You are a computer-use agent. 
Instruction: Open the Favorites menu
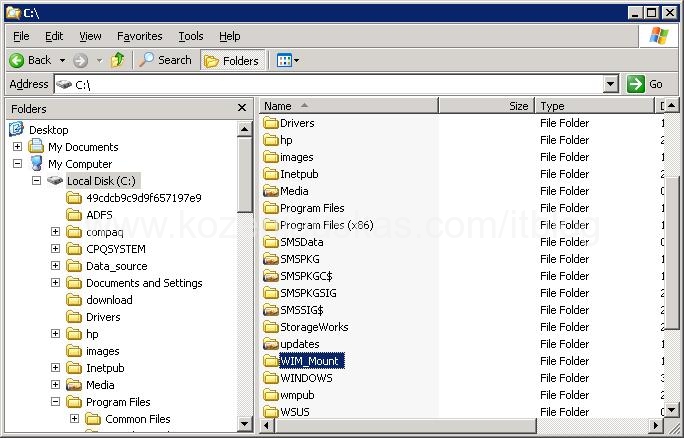(140, 36)
